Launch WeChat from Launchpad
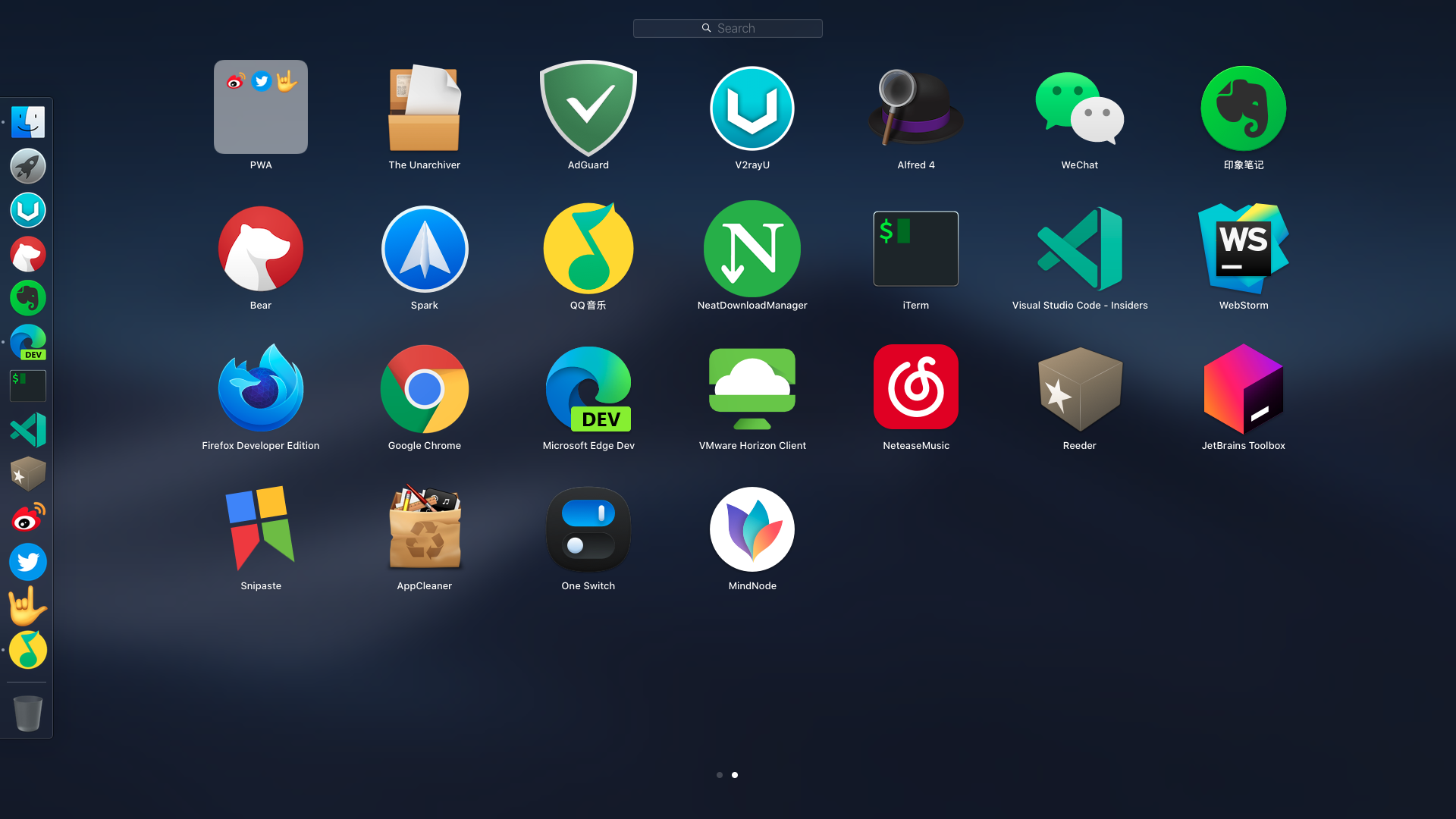The height and width of the screenshot is (819, 1456). pos(1079,108)
